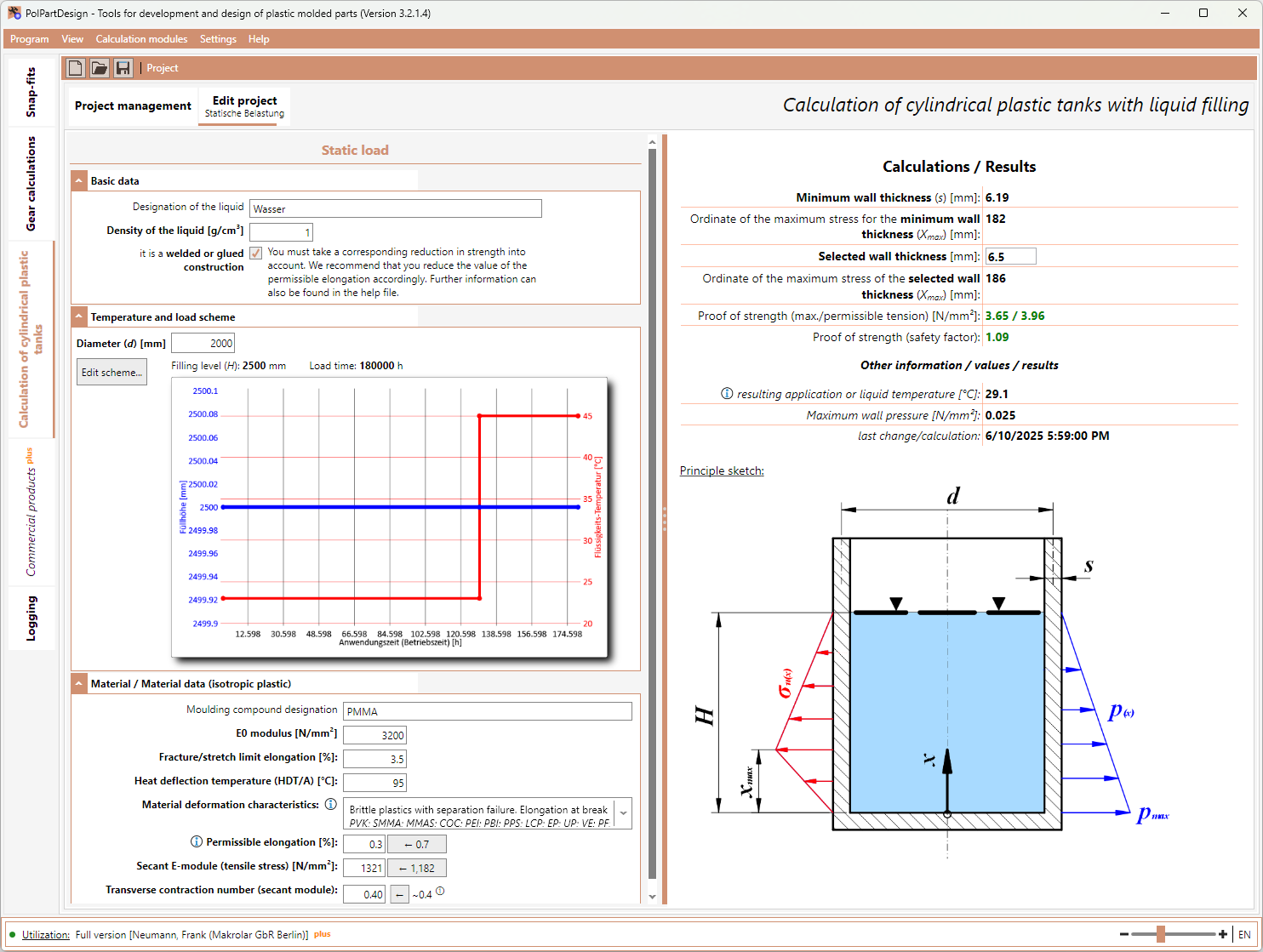Click the Moulding compound designation field
Image resolution: width=1263 pixels, height=952 pixels.
488,711
